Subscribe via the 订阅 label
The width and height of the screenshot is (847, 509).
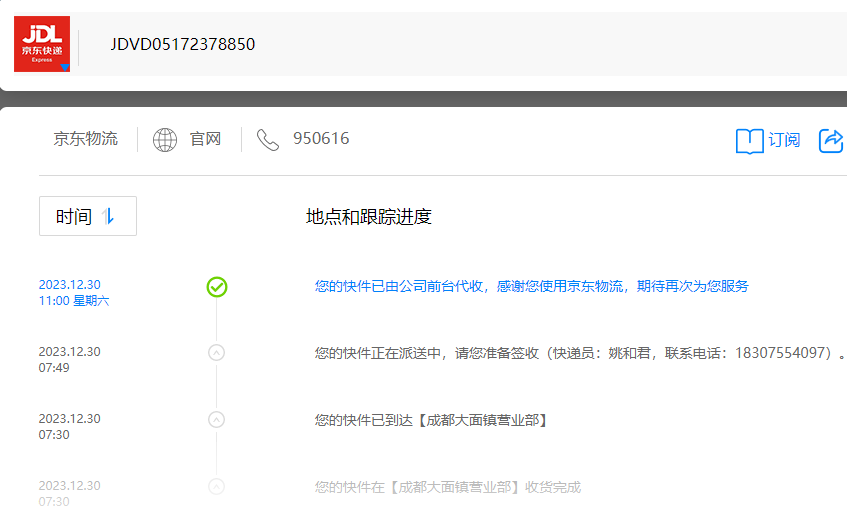(784, 140)
